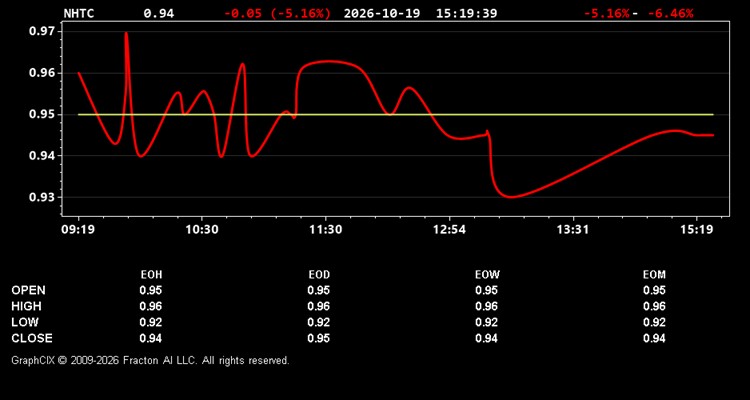Click the HIGH row label
Viewport: 750px width, 400px height.
pyautogui.click(x=26, y=306)
